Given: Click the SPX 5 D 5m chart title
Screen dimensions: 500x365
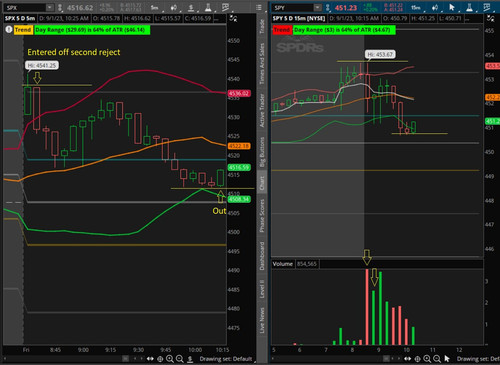Looking at the screenshot, I should 20,18.
